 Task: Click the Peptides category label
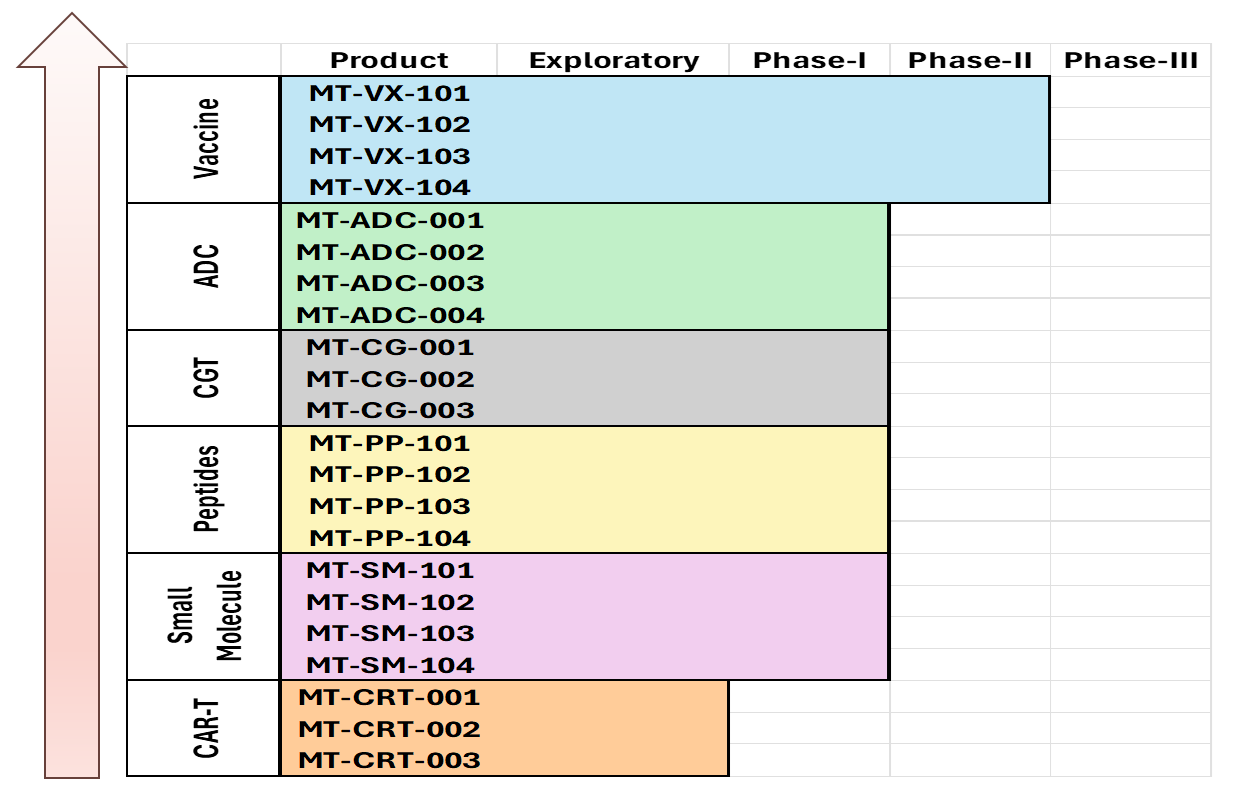coord(206,489)
